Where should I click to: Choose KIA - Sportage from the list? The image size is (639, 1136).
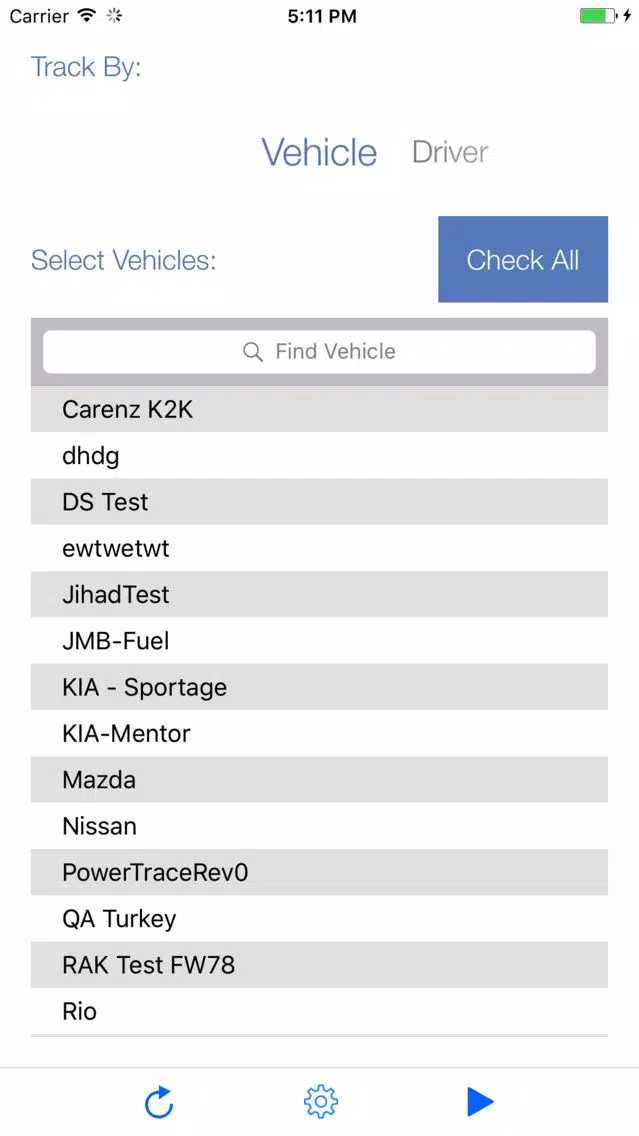[x=320, y=687]
